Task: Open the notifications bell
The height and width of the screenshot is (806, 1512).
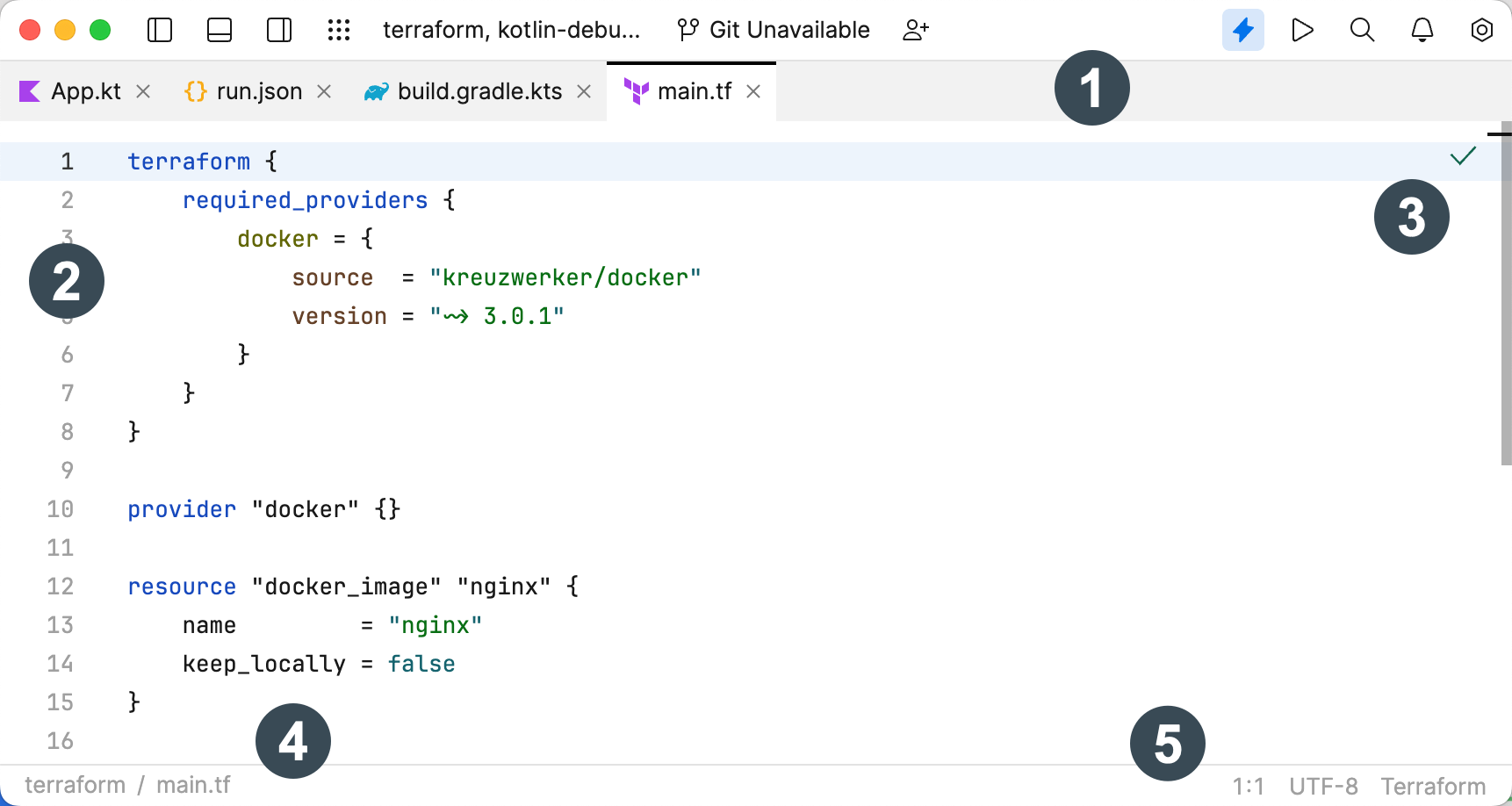Action: tap(1421, 29)
